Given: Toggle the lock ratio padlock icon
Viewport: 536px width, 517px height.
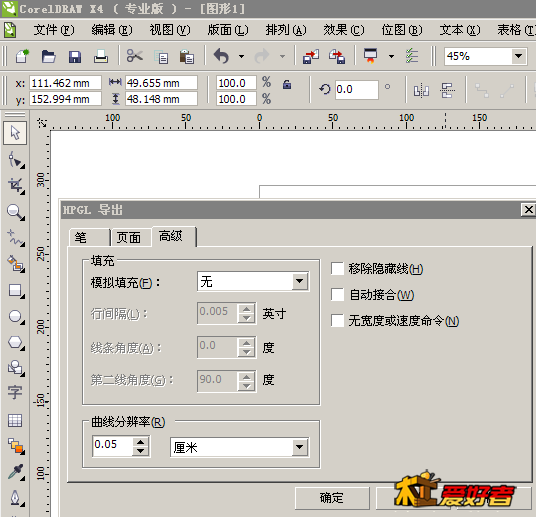Looking at the screenshot, I should pos(287,84).
